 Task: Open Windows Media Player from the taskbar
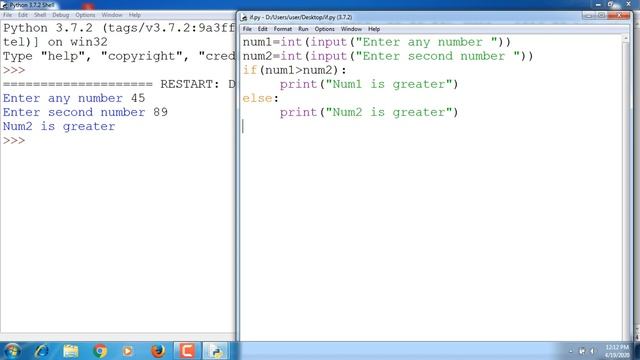click(x=128, y=351)
